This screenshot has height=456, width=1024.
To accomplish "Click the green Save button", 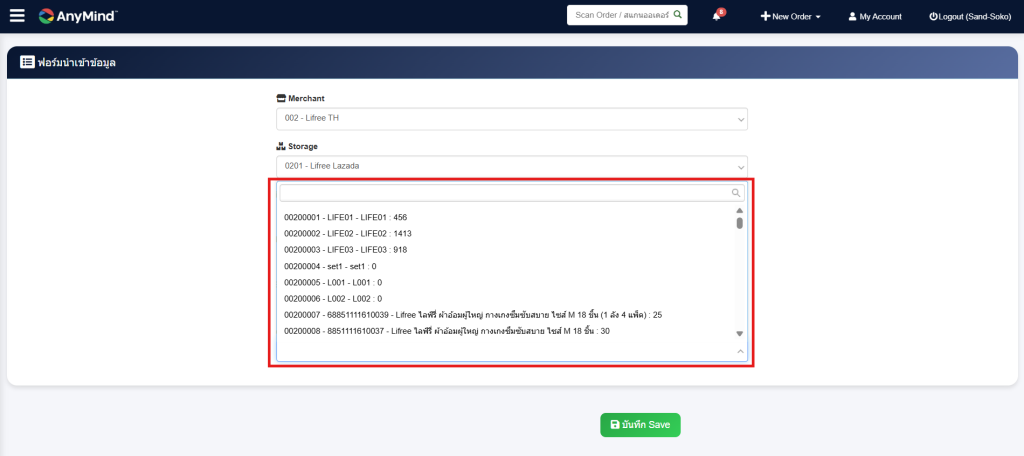I will coord(640,424).
